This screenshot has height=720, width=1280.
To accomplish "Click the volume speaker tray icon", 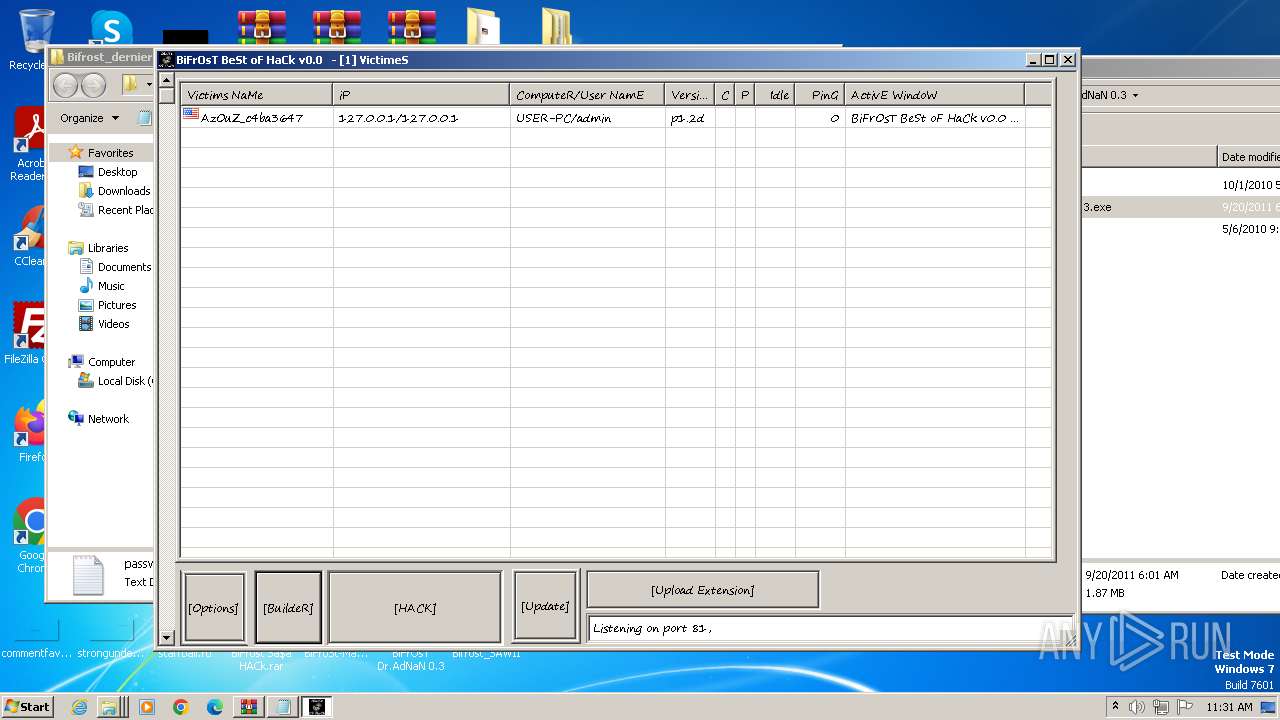I will click(x=1137, y=707).
